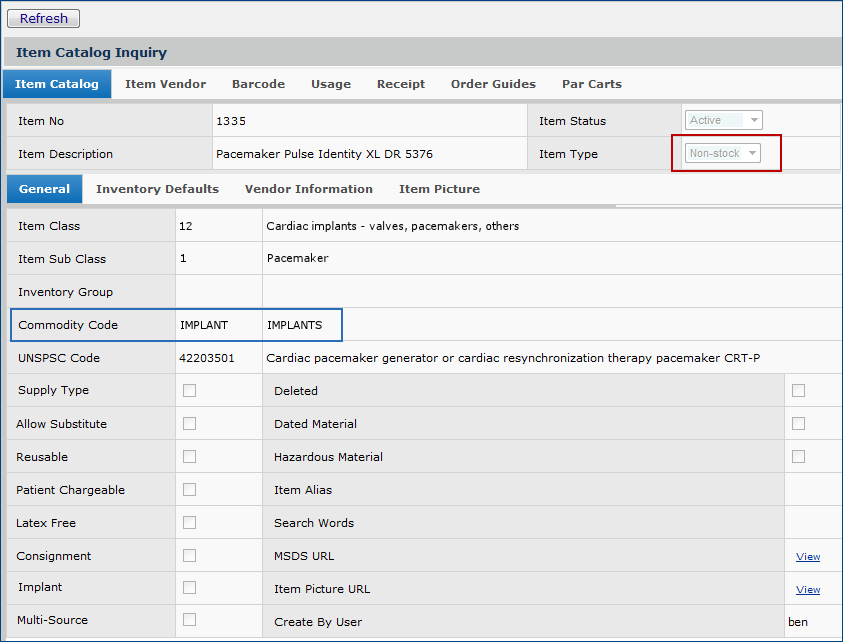Screen dimensions: 843x642
Task: Click the Item No field value 1335
Action: point(231,121)
